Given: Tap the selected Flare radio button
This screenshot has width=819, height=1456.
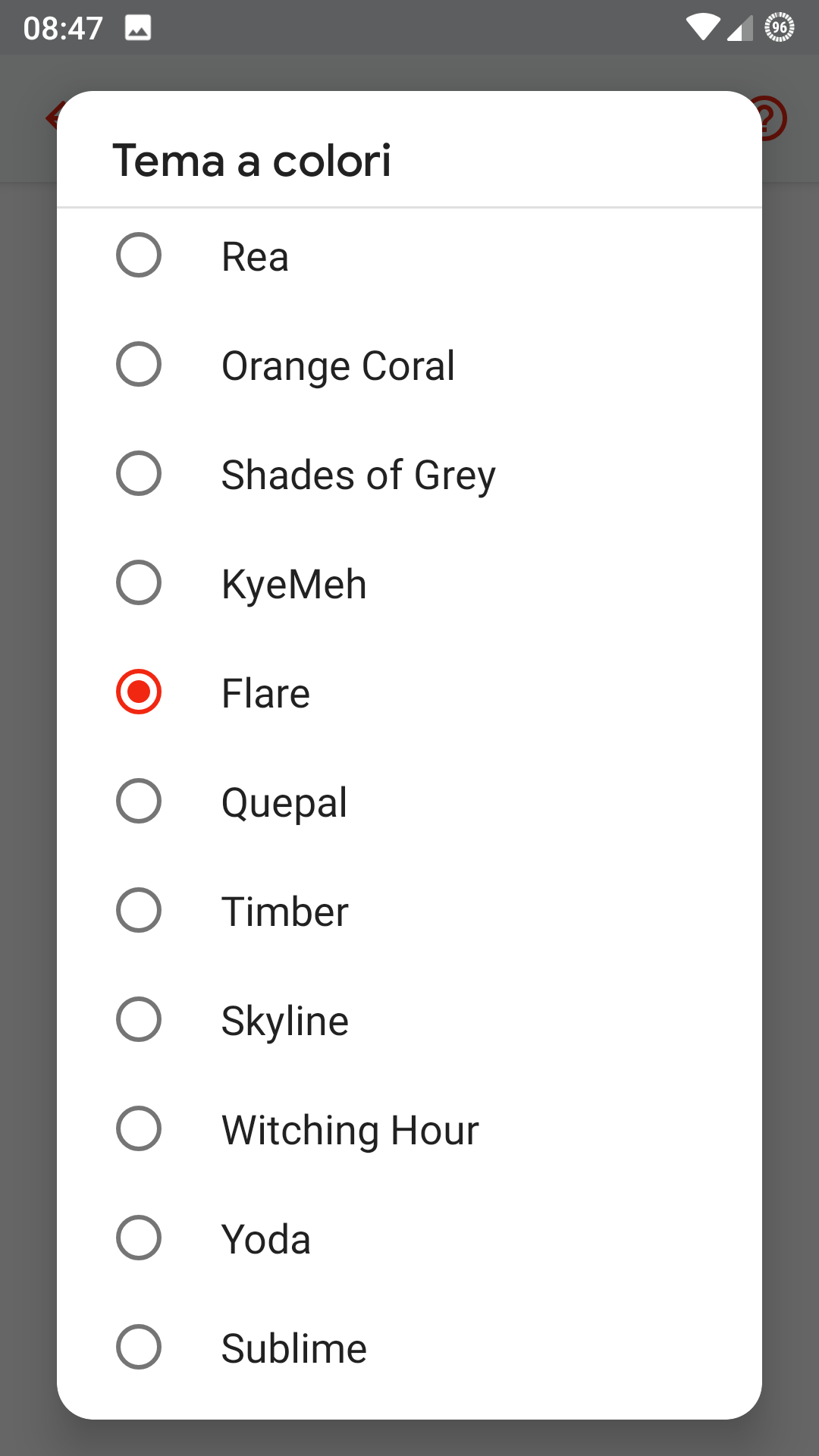Looking at the screenshot, I should point(139,692).
